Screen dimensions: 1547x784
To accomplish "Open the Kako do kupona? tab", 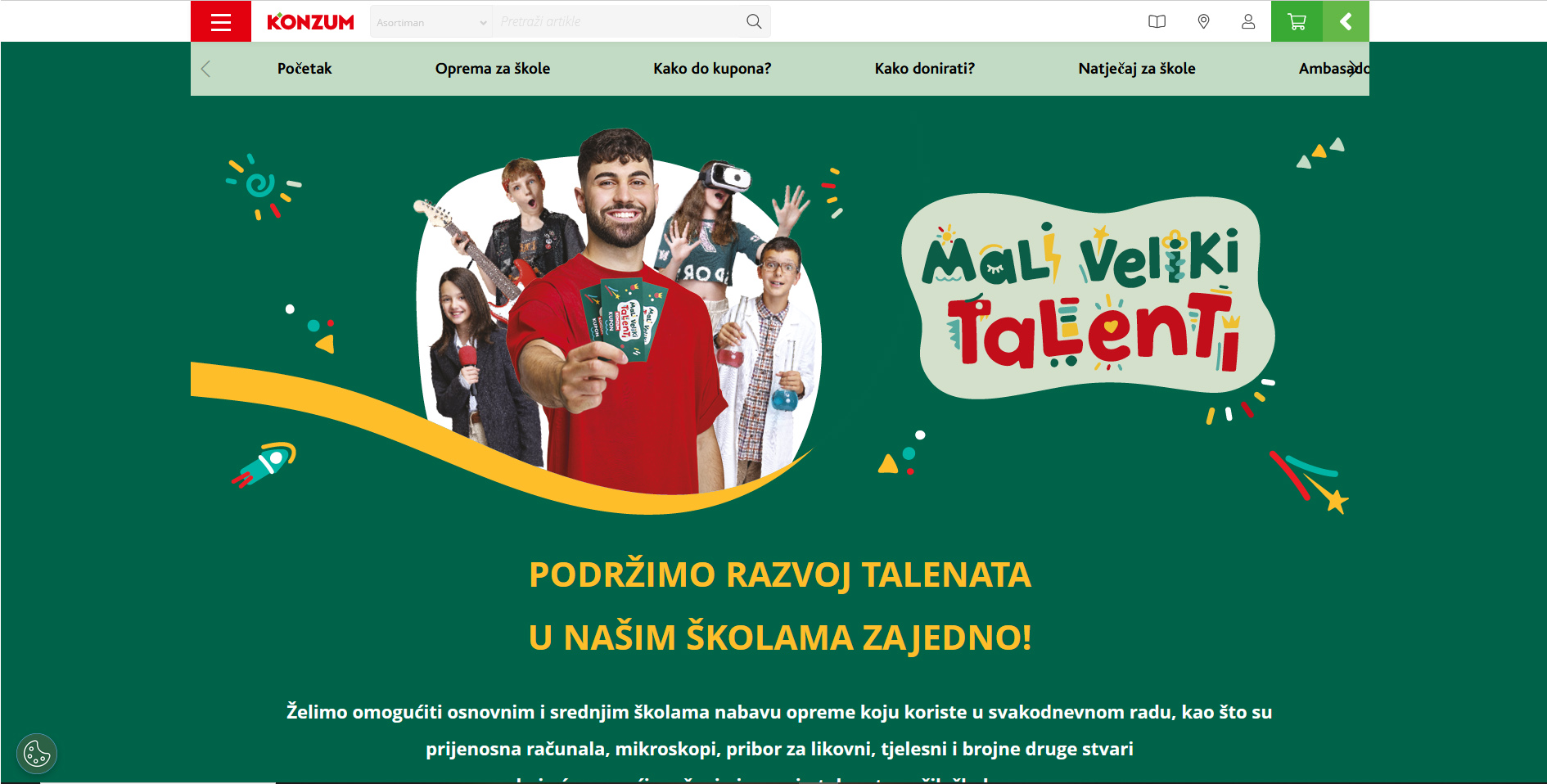I will pos(712,69).
